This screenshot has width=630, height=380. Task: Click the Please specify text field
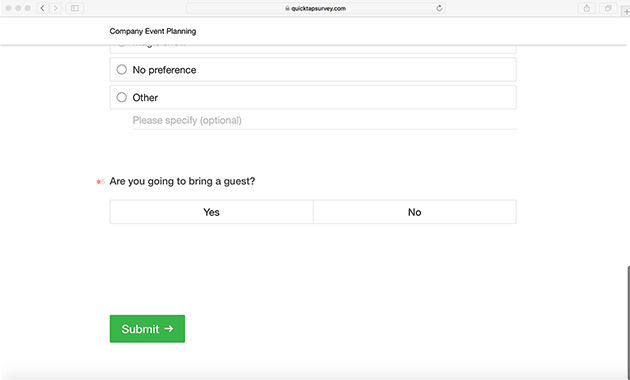coord(324,121)
